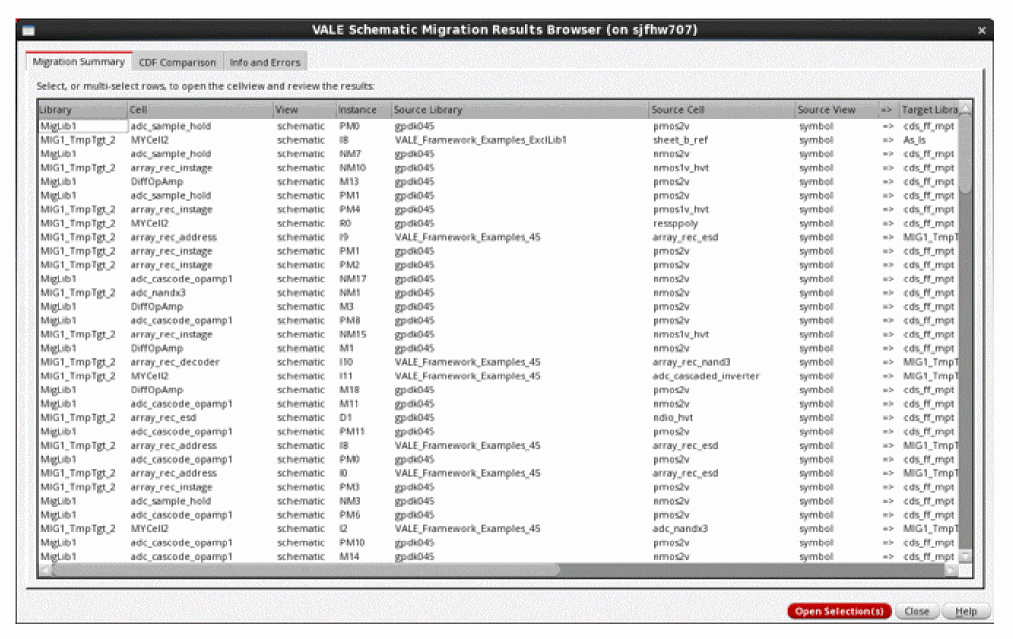
Task: Select the MYCell2 row with instance I8
Action: click(498, 140)
